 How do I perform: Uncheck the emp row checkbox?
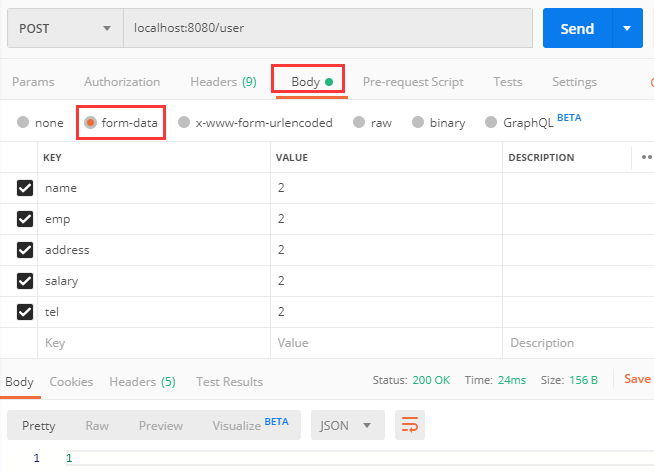[x=25, y=219]
